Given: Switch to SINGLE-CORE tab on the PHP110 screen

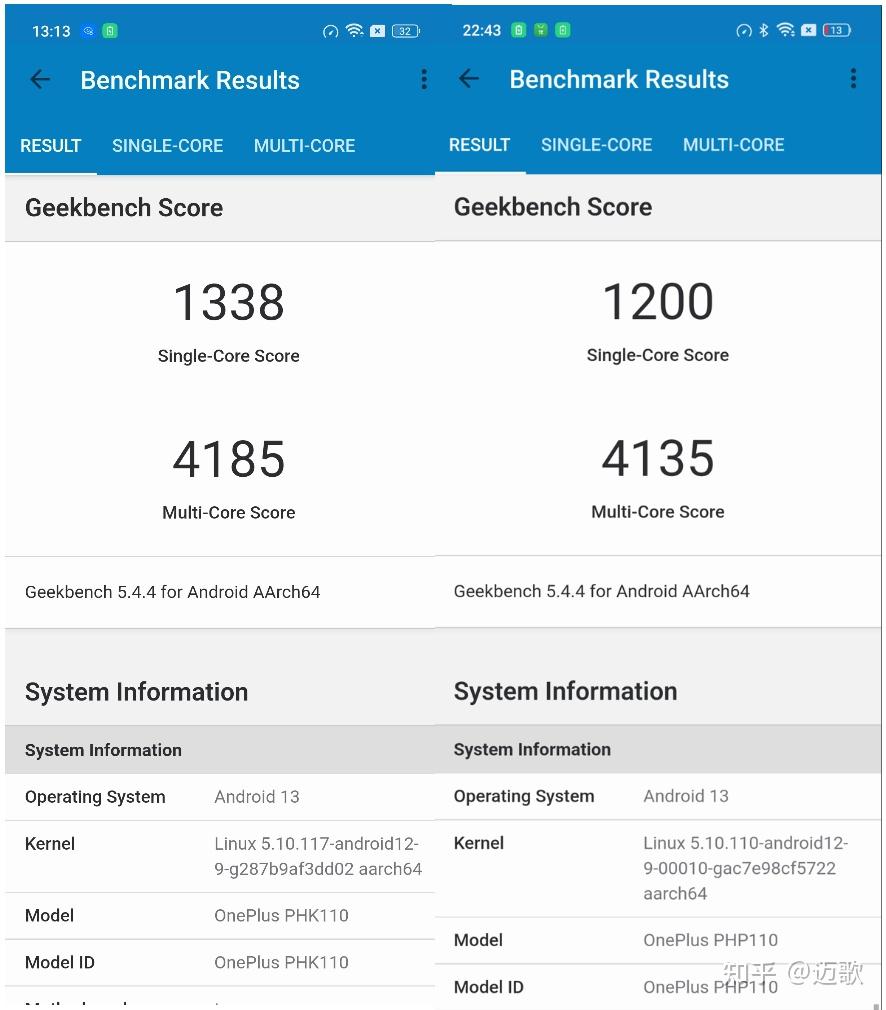Looking at the screenshot, I should point(596,145).
